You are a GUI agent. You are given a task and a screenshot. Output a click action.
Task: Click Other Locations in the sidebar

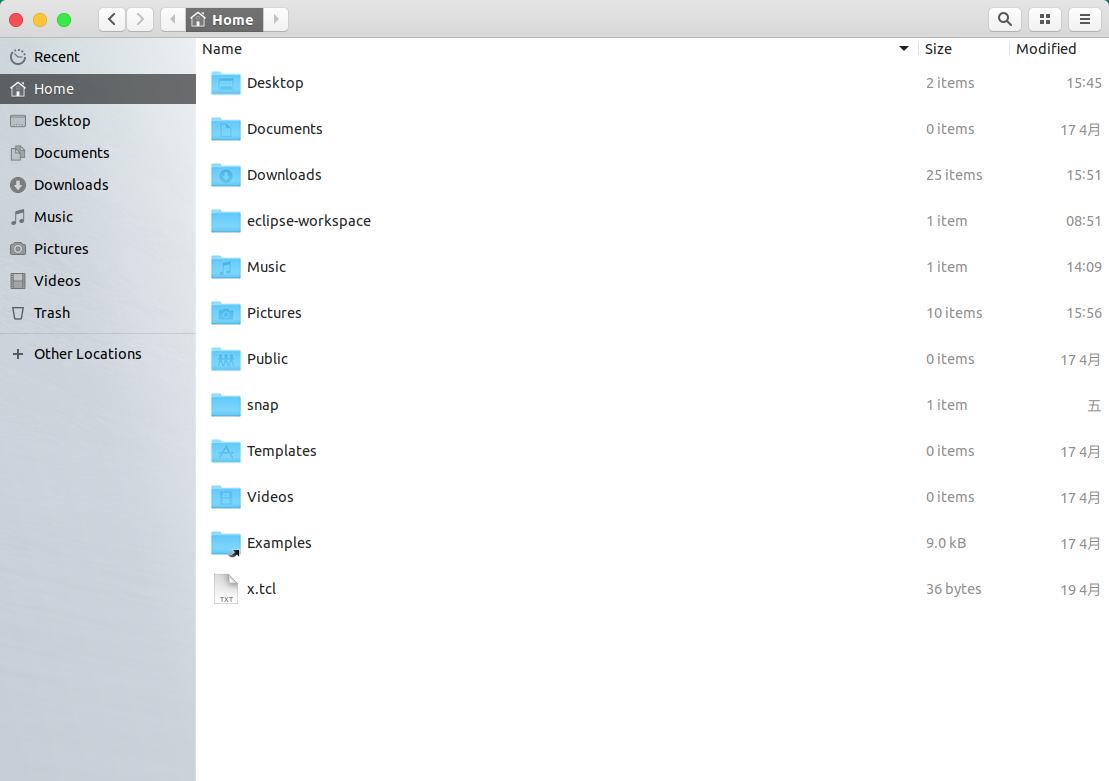pos(98,354)
